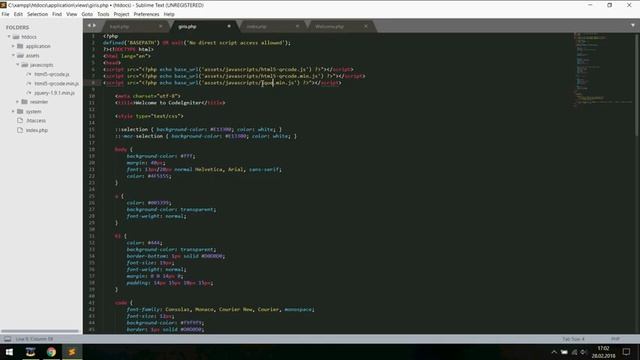Open .htaccess from sidebar
The image size is (640, 360).
(36, 120)
